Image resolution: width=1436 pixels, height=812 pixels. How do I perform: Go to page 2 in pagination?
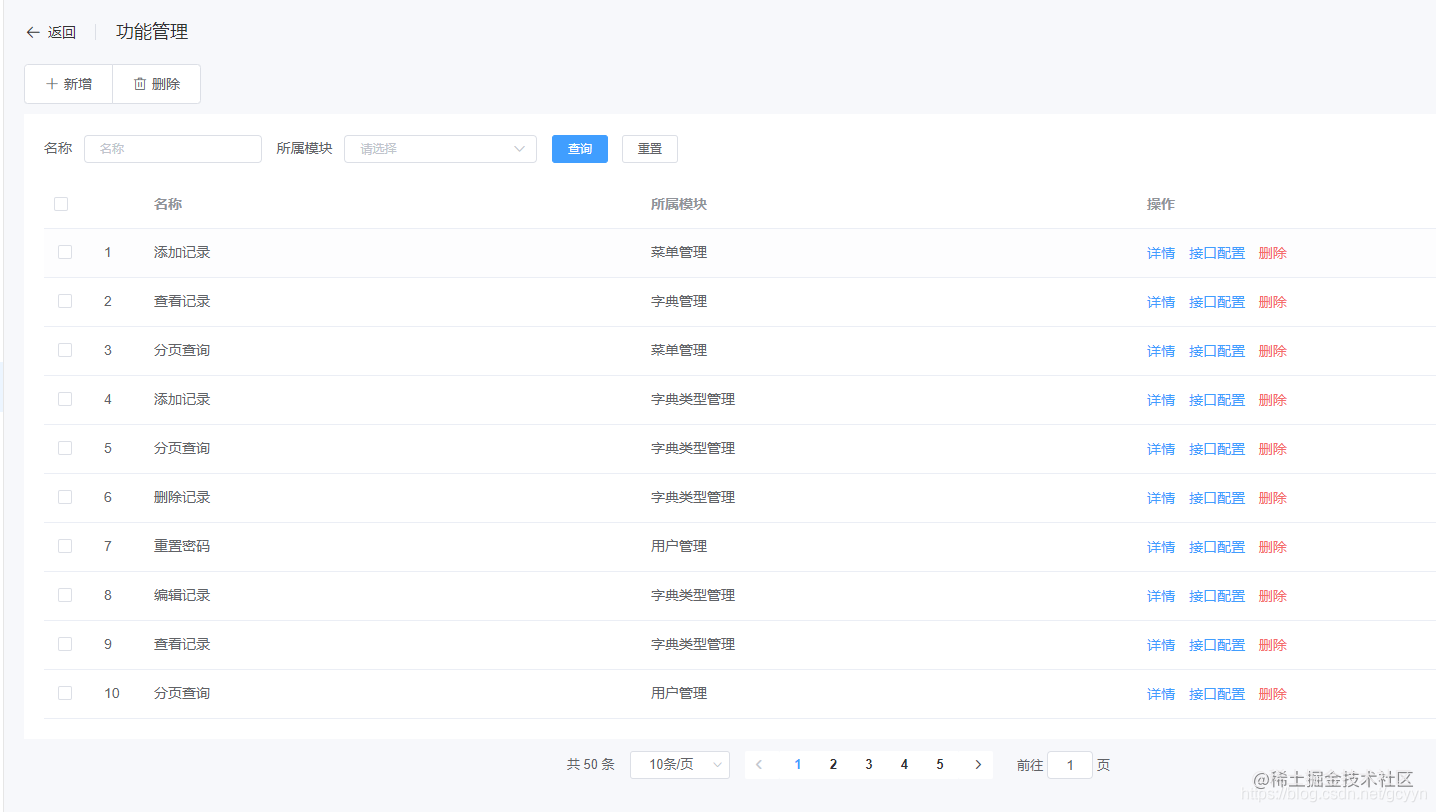833,765
